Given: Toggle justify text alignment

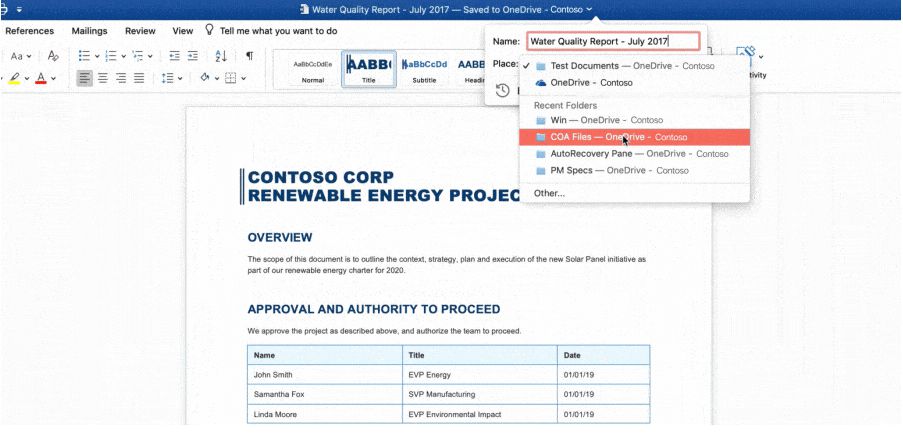Looking at the screenshot, I should (x=139, y=78).
